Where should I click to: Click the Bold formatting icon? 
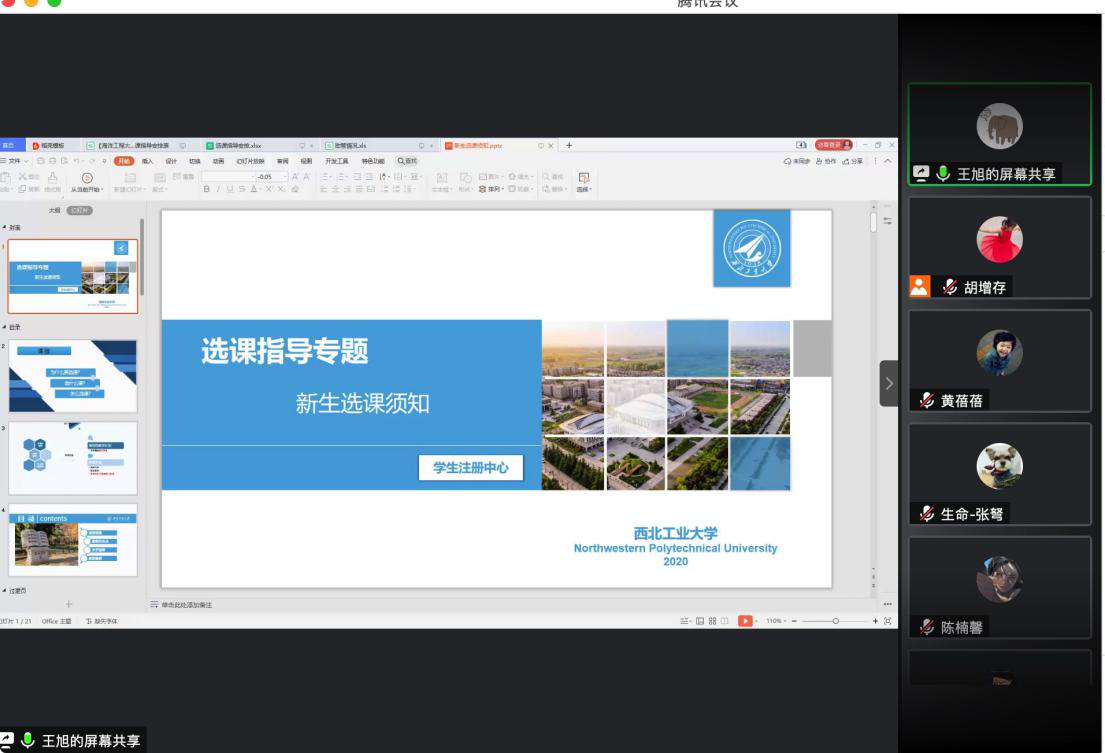click(x=207, y=189)
